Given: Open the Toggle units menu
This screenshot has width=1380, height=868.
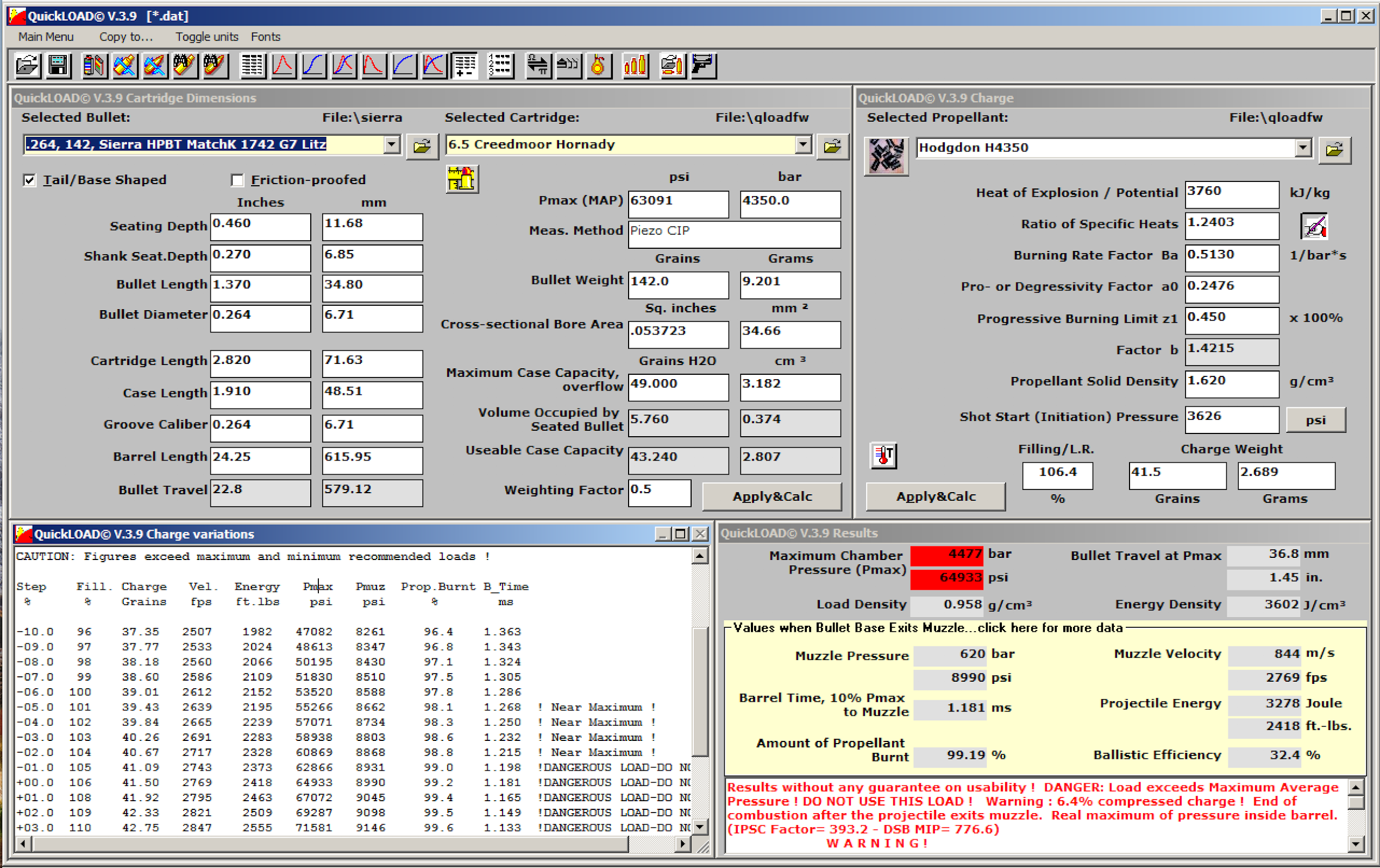Looking at the screenshot, I should point(206,37).
